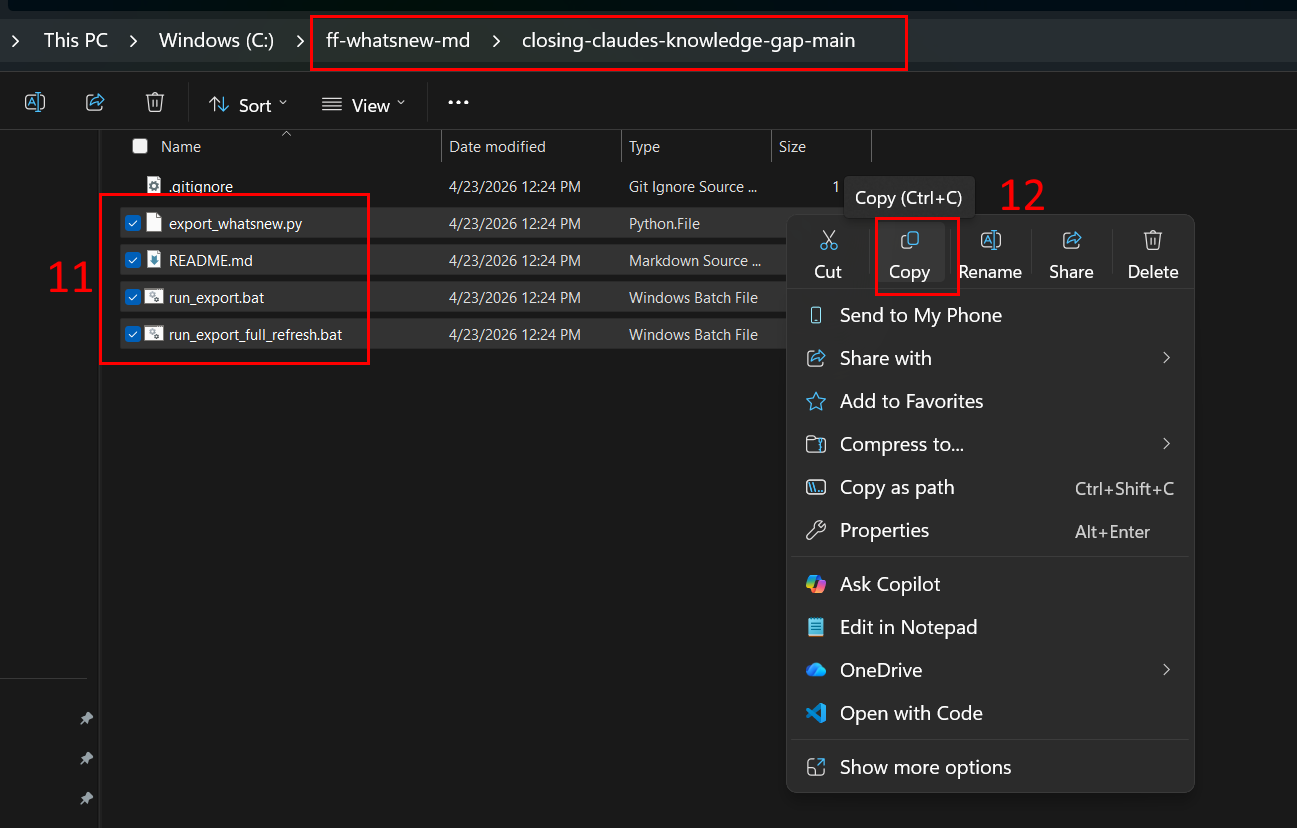Image resolution: width=1297 pixels, height=828 pixels.
Task: Uncheck the README.md checkbox
Action: [x=132, y=260]
